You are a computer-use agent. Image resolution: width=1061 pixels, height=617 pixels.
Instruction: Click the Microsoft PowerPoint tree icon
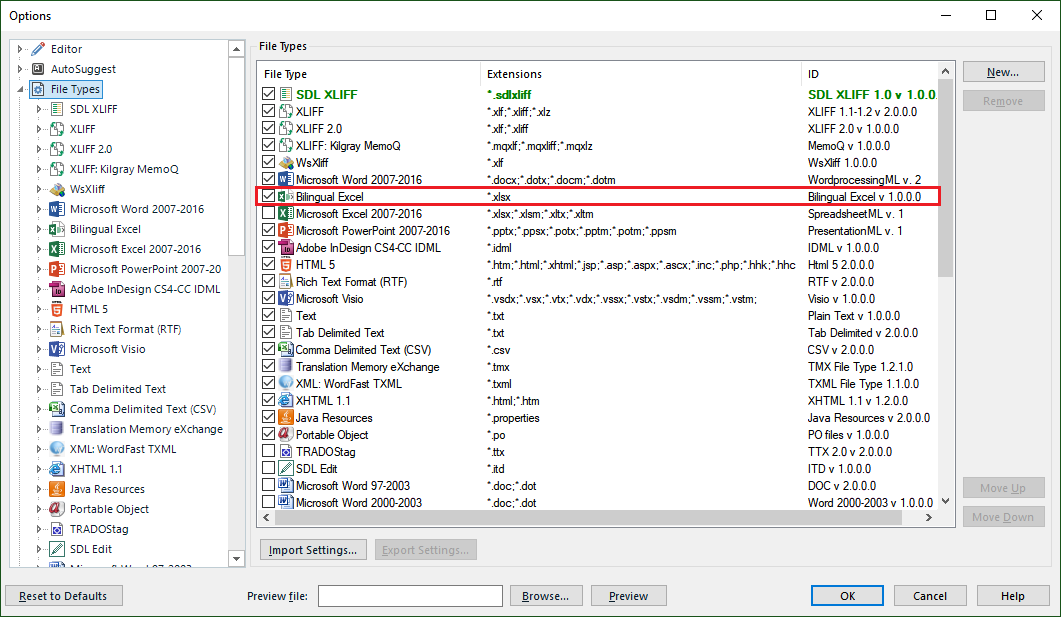click(58, 269)
